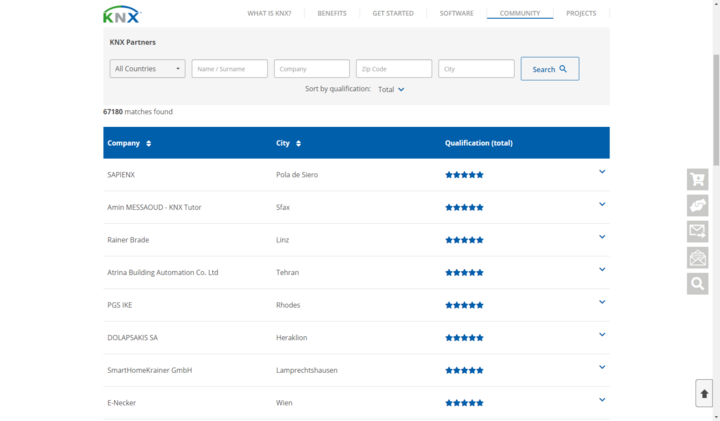Open the COMMUNITY menu tab
The height and width of the screenshot is (421, 720).
click(520, 13)
